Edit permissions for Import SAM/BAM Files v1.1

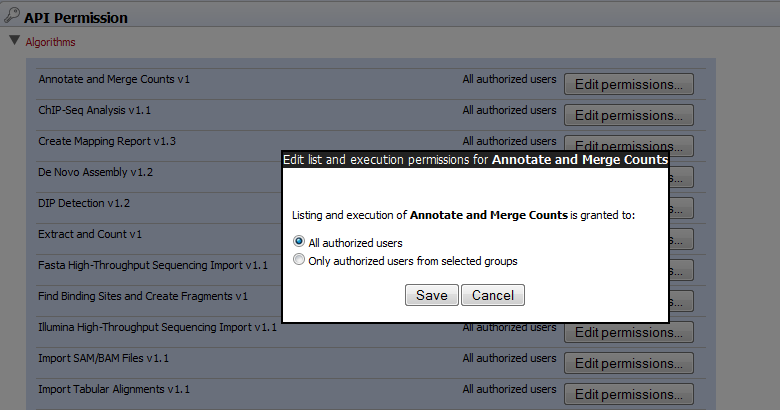tap(629, 363)
